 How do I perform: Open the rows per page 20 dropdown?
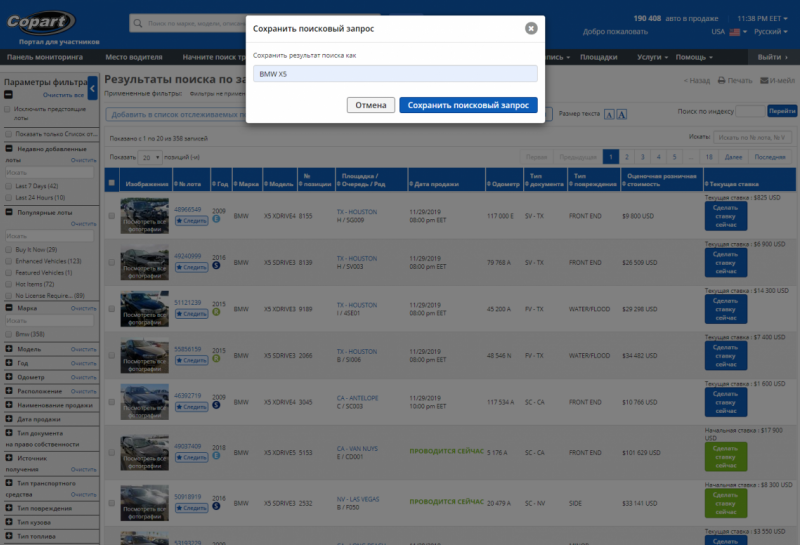point(149,157)
